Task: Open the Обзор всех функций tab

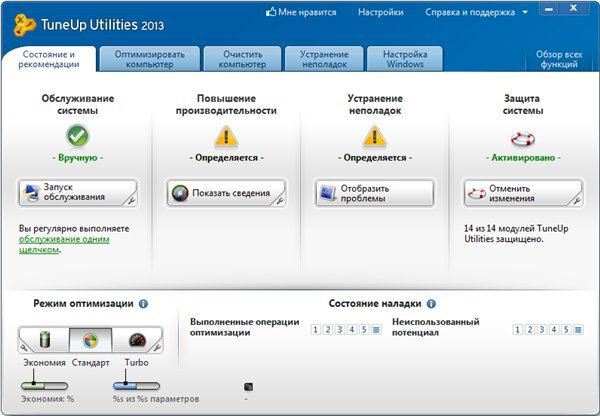Action: [559, 59]
